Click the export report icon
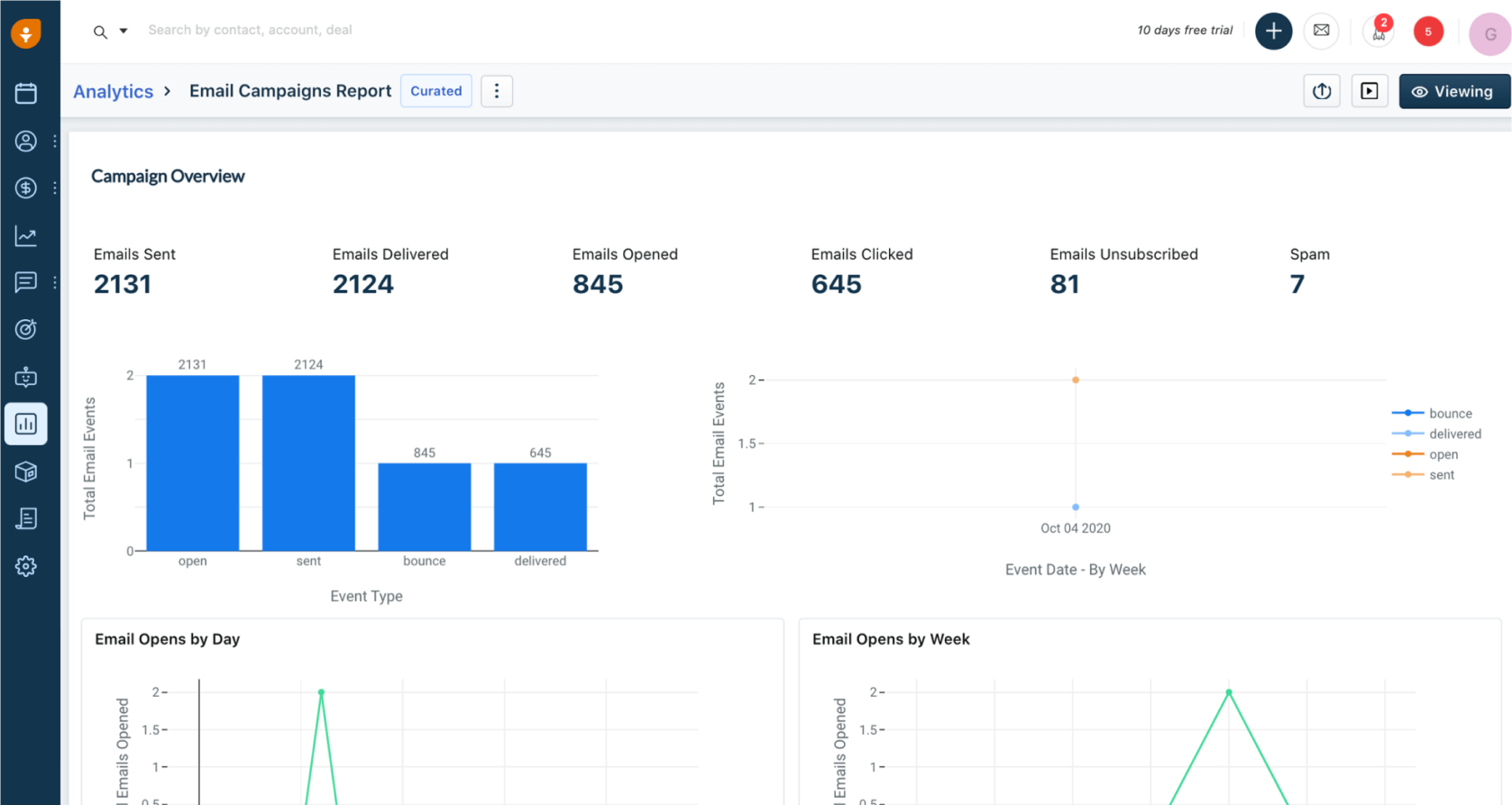This screenshot has height=805, width=1512. coord(1322,91)
